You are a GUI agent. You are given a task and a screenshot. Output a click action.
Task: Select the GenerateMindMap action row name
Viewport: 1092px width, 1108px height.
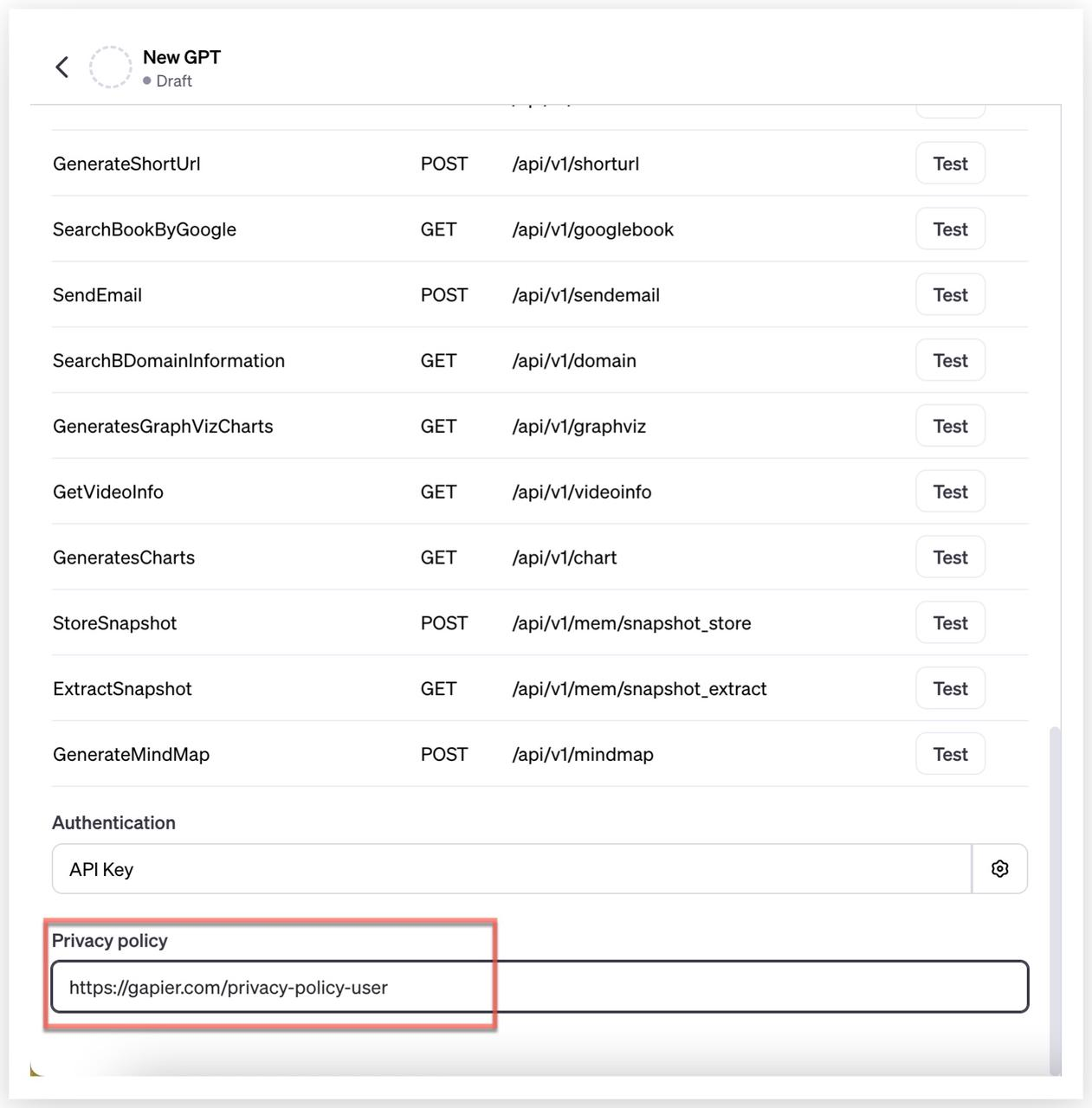click(x=131, y=755)
